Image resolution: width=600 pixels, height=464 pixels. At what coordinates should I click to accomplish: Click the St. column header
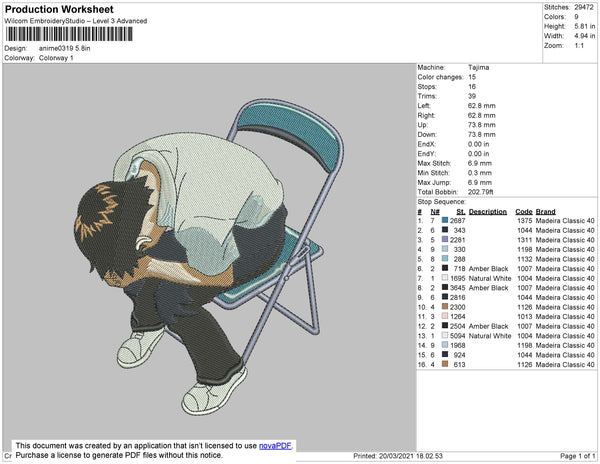tap(460, 212)
